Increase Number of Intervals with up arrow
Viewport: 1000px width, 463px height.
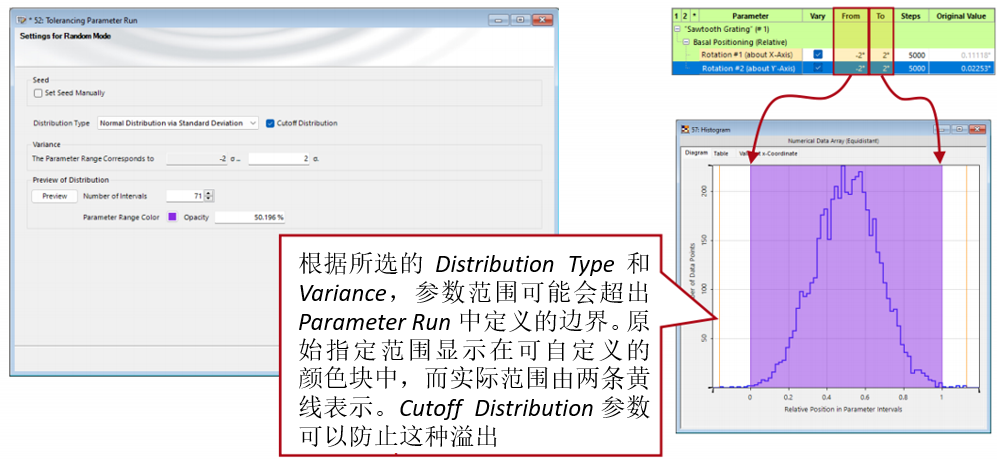click(x=210, y=193)
